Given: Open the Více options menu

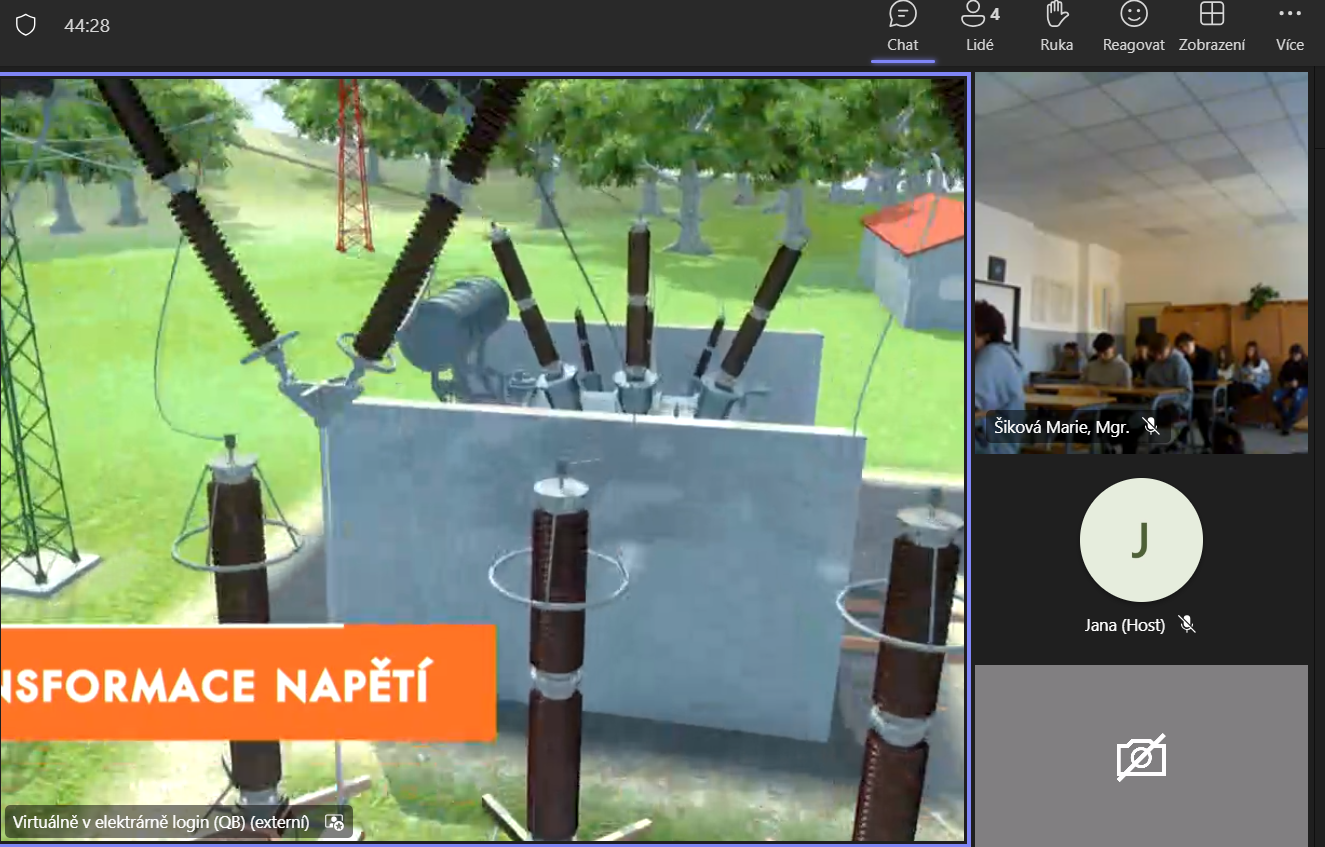Looking at the screenshot, I should [x=1289, y=27].
